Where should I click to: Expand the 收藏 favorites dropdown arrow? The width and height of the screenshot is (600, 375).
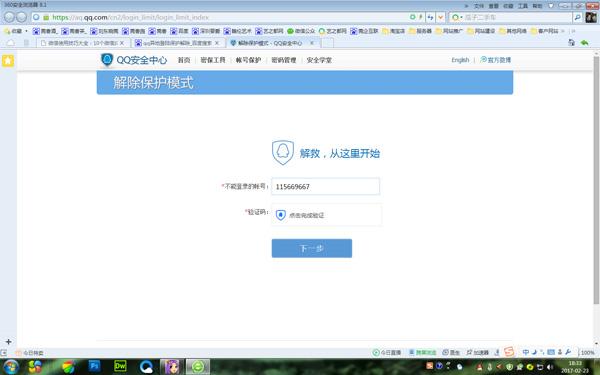click(26, 31)
